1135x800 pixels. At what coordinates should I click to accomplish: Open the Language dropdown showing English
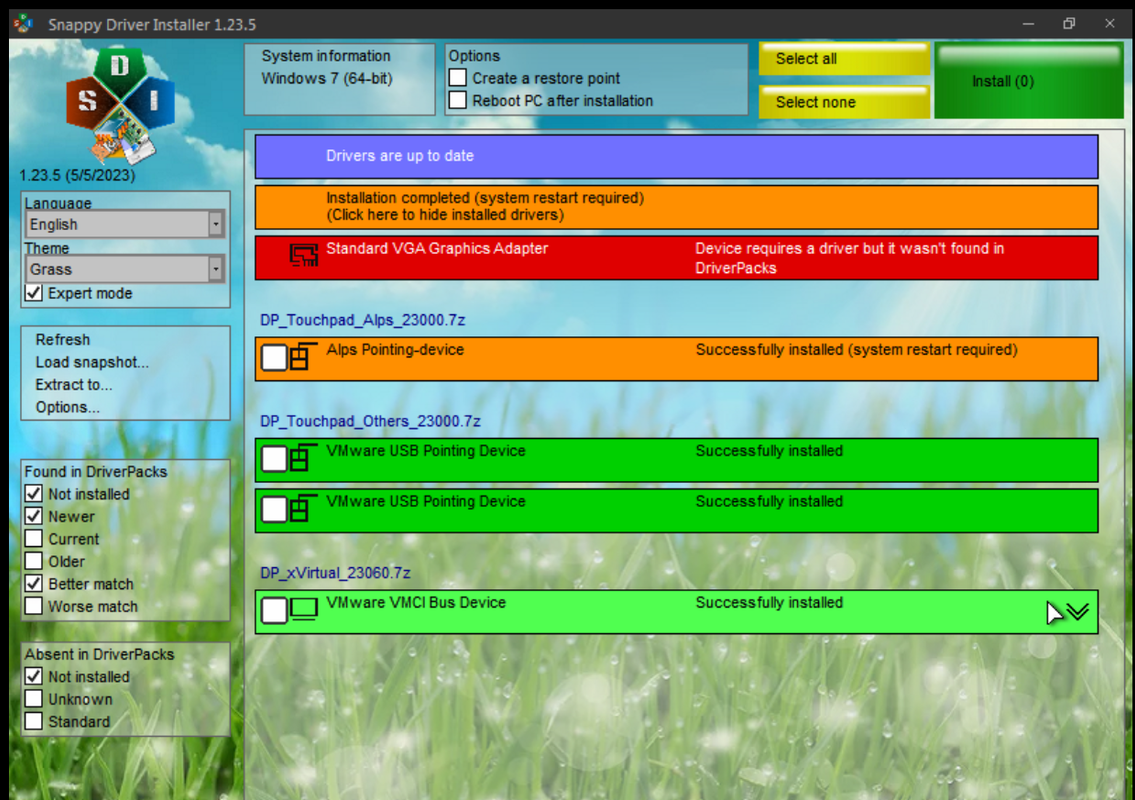125,224
